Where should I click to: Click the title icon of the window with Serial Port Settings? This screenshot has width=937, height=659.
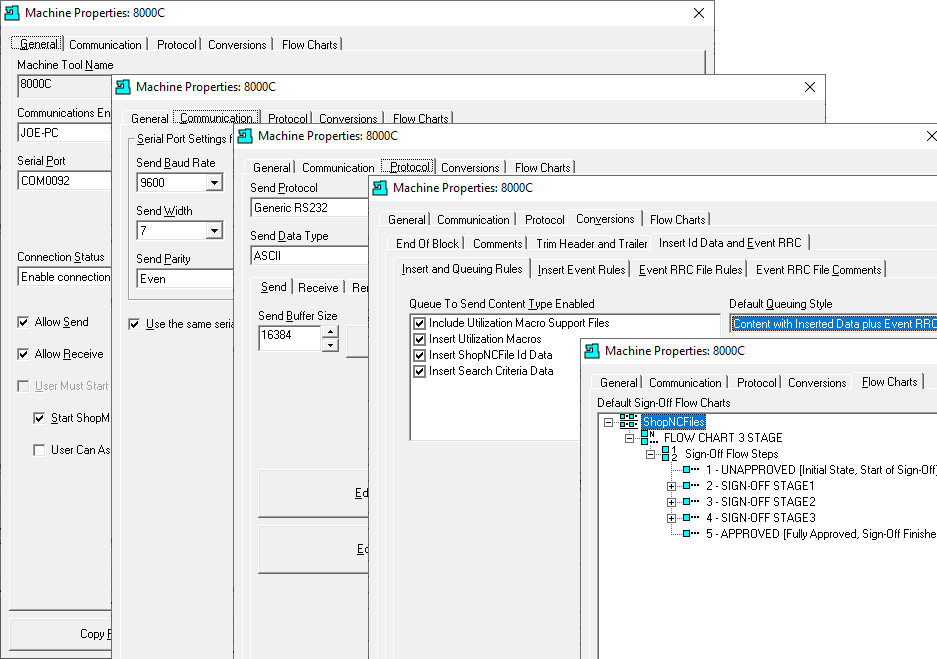pyautogui.click(x=123, y=87)
